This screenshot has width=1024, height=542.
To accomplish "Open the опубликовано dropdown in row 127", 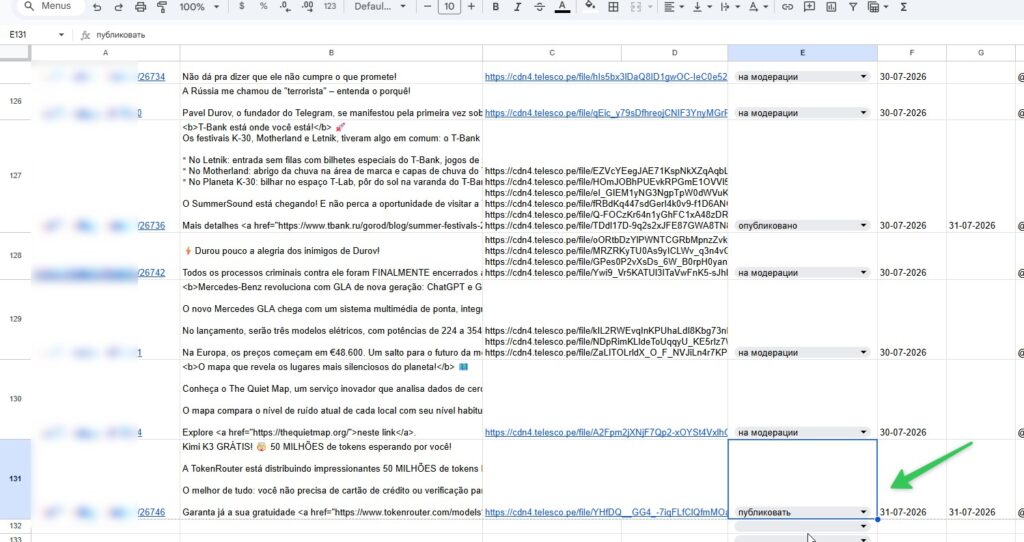I will pos(863,225).
